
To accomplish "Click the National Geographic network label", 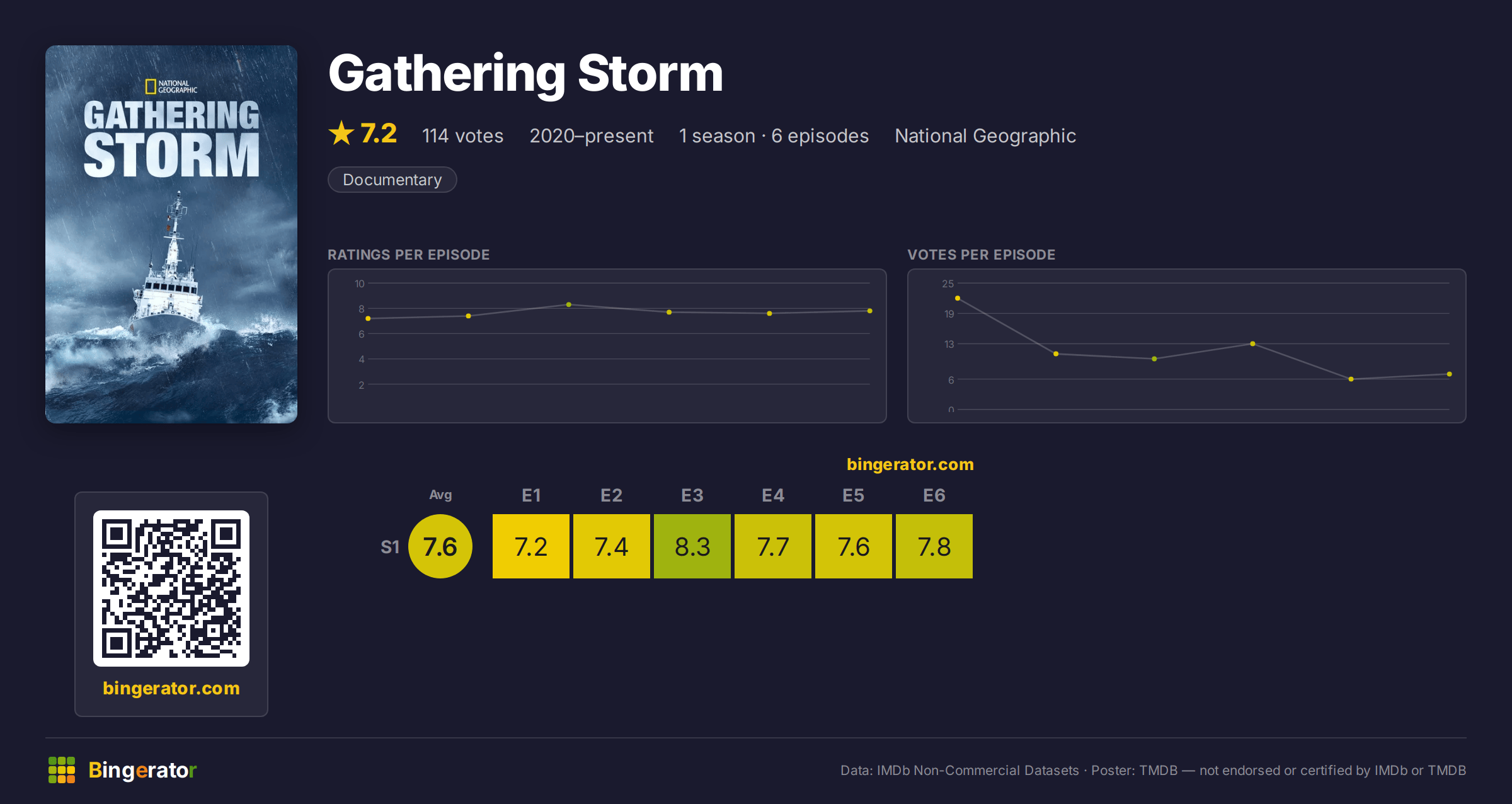I will (985, 135).
